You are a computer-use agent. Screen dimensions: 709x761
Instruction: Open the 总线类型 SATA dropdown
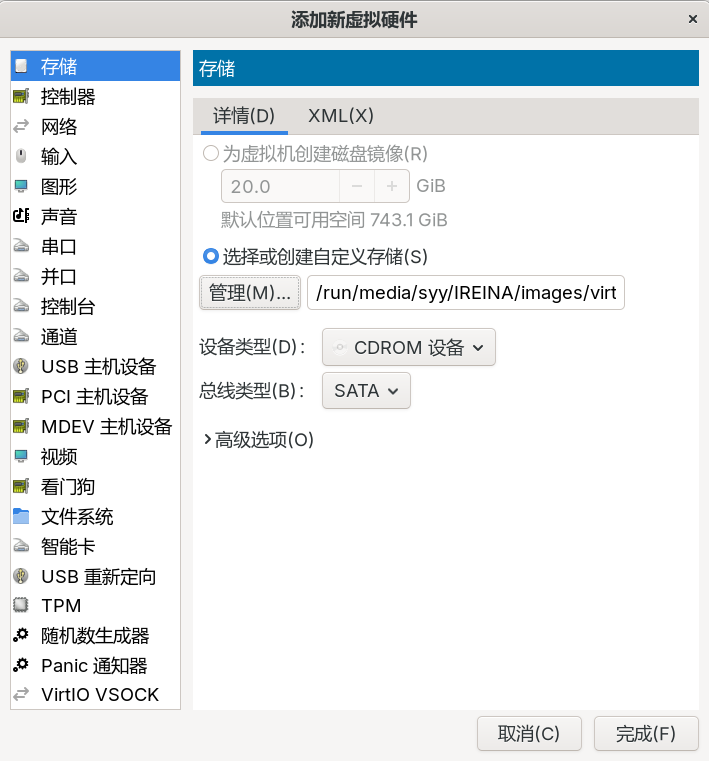click(366, 391)
